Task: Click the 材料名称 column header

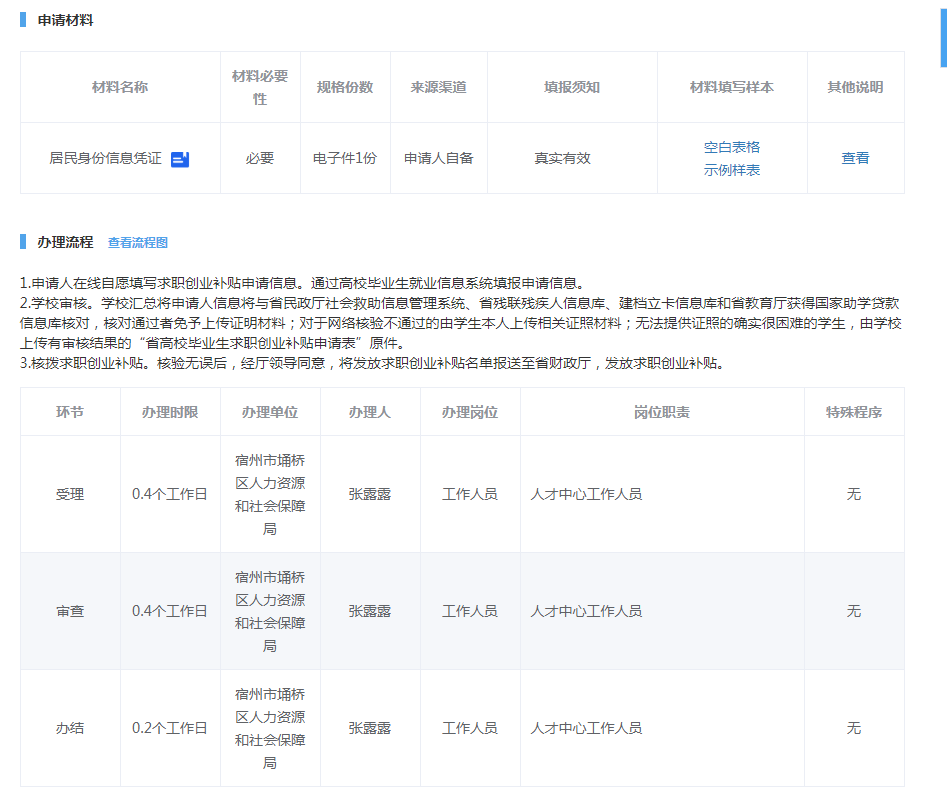Action: click(x=120, y=87)
